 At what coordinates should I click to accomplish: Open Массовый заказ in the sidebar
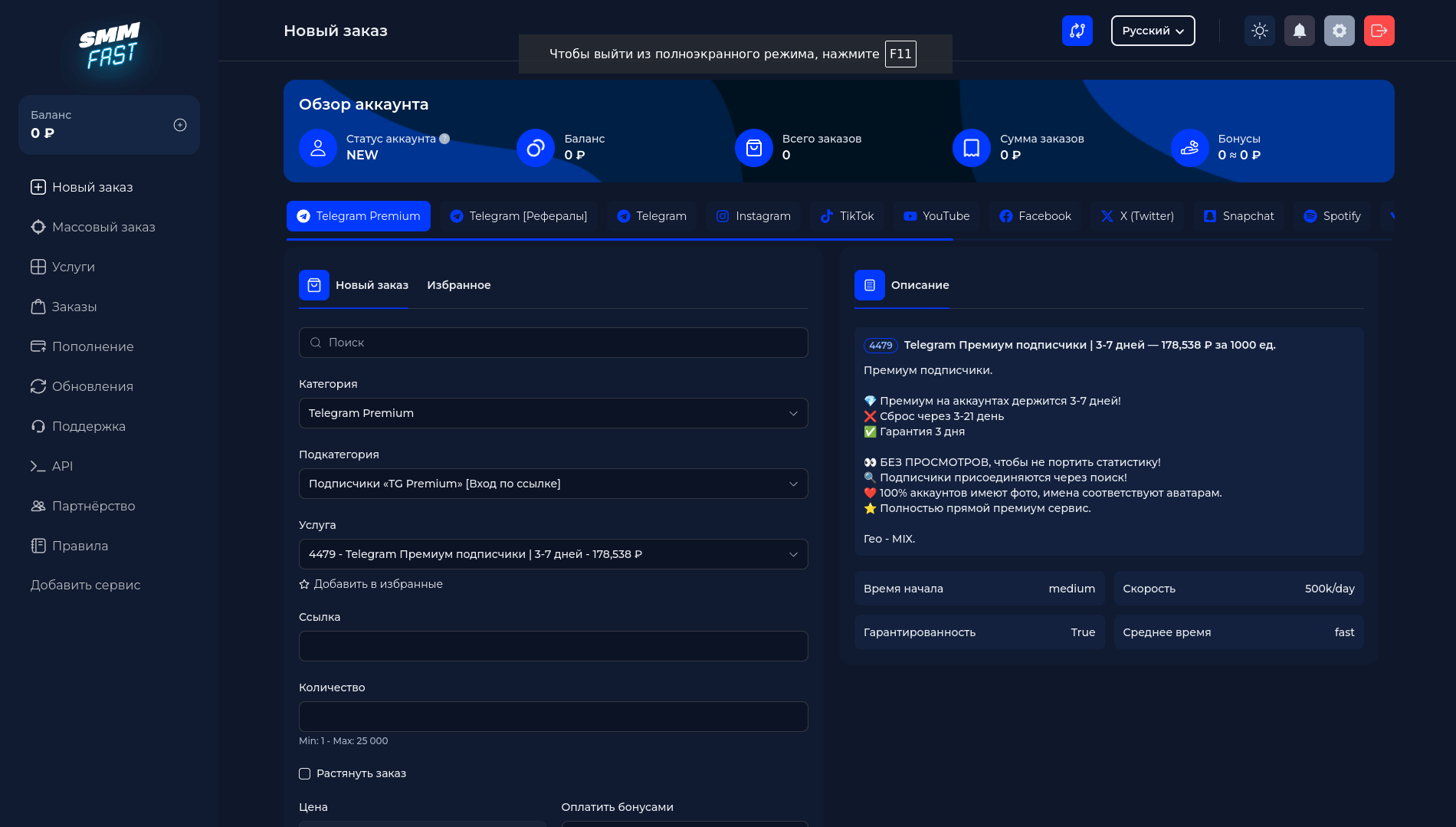click(x=103, y=227)
